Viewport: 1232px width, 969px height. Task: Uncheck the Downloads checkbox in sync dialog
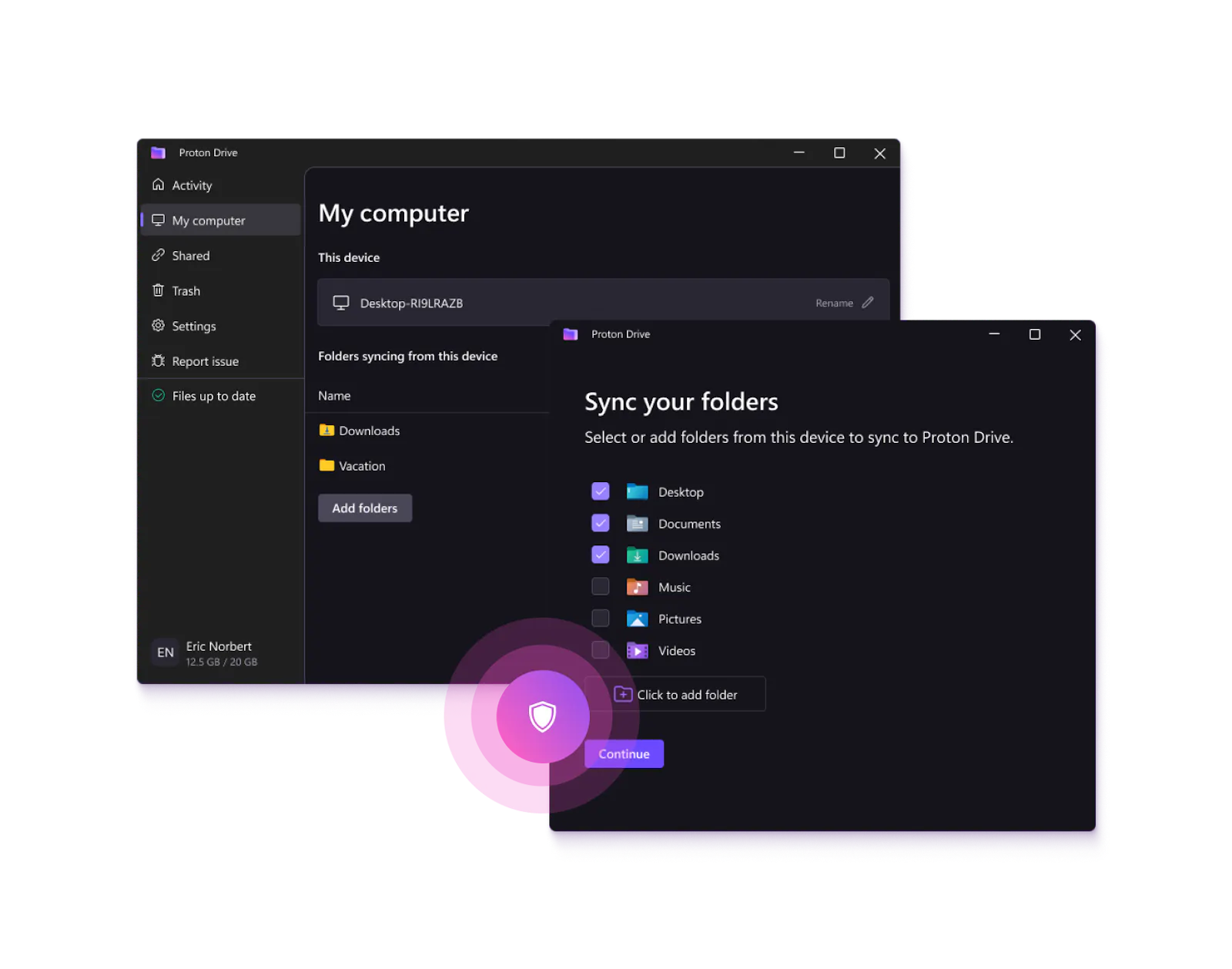[601, 555]
